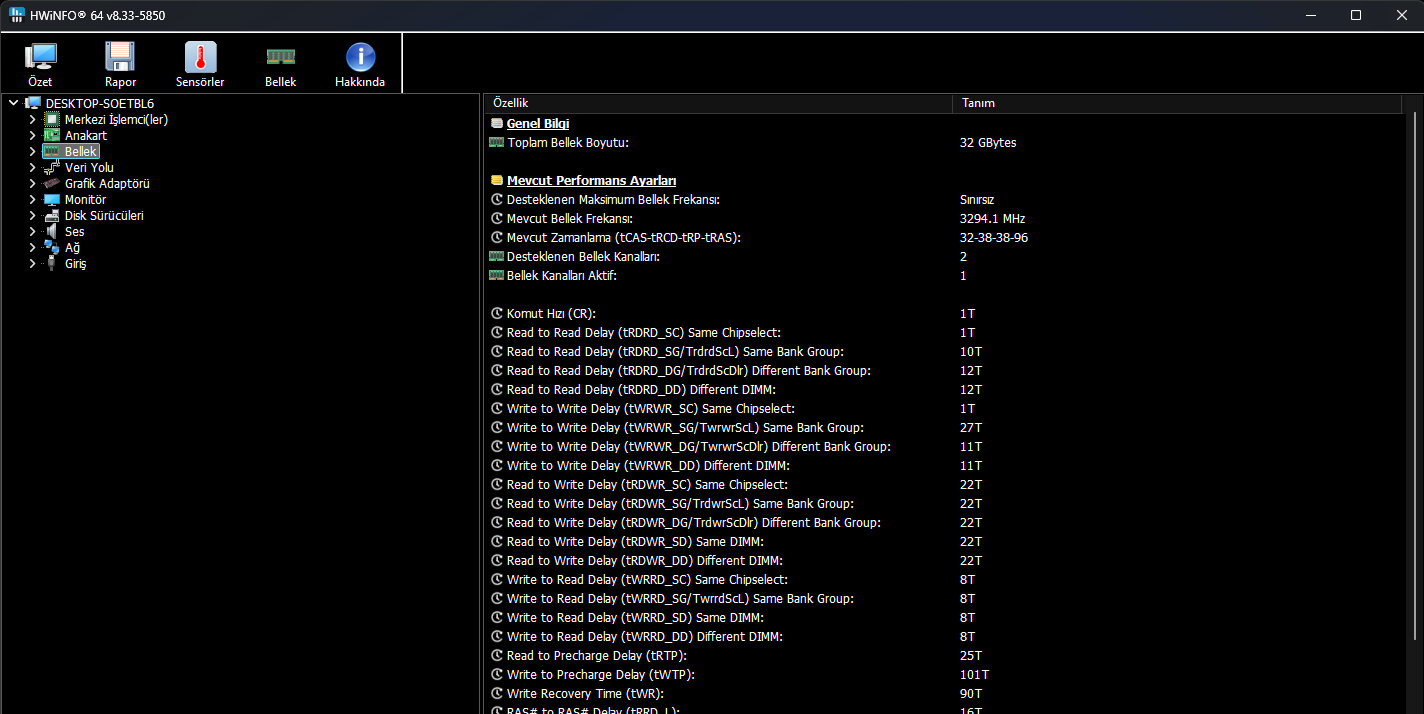Click the Merkezi İşlemci(ler) CPU icon
Viewport: 1424px width, 714px height.
pyautogui.click(x=52, y=119)
